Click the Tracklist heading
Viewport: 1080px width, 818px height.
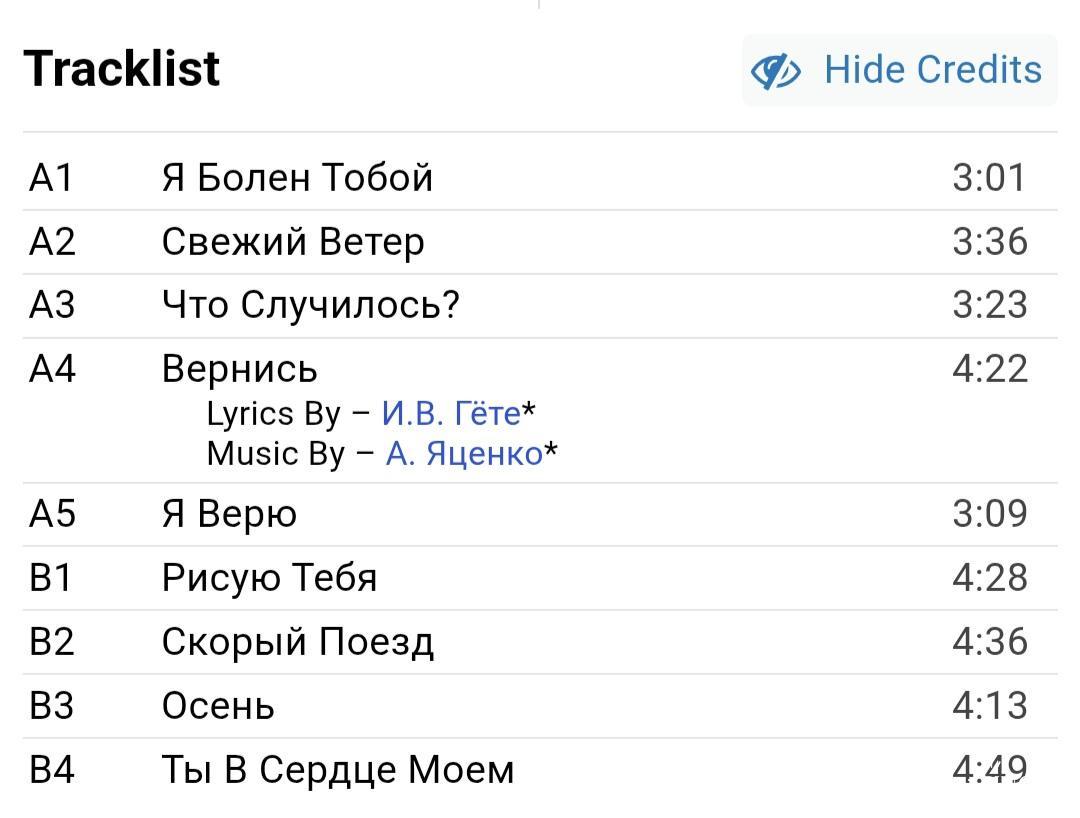(121, 69)
